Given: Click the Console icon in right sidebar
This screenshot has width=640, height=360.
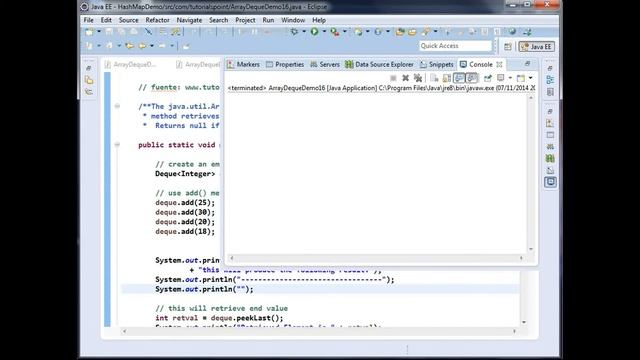Looking at the screenshot, I should tap(550, 182).
